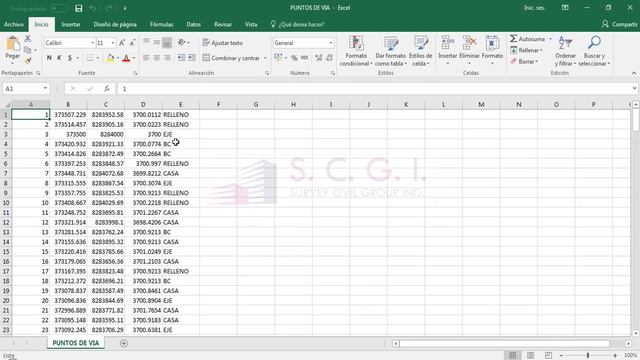This screenshot has width=640, height=360.
Task: Toggle italic formatting (K)
Action: pyautogui.click(x=59, y=58)
